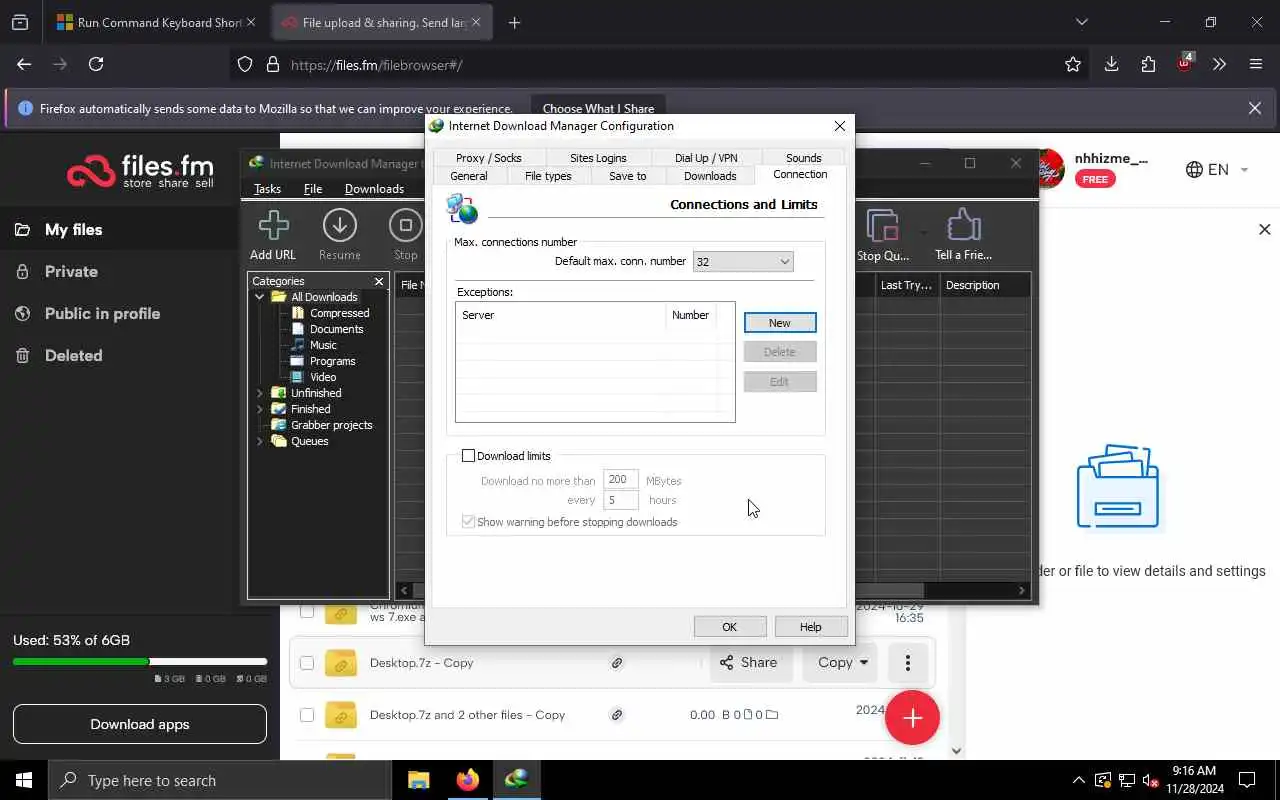Open the Dial Up / VPN tab
The width and height of the screenshot is (1280, 800).
tap(706, 158)
